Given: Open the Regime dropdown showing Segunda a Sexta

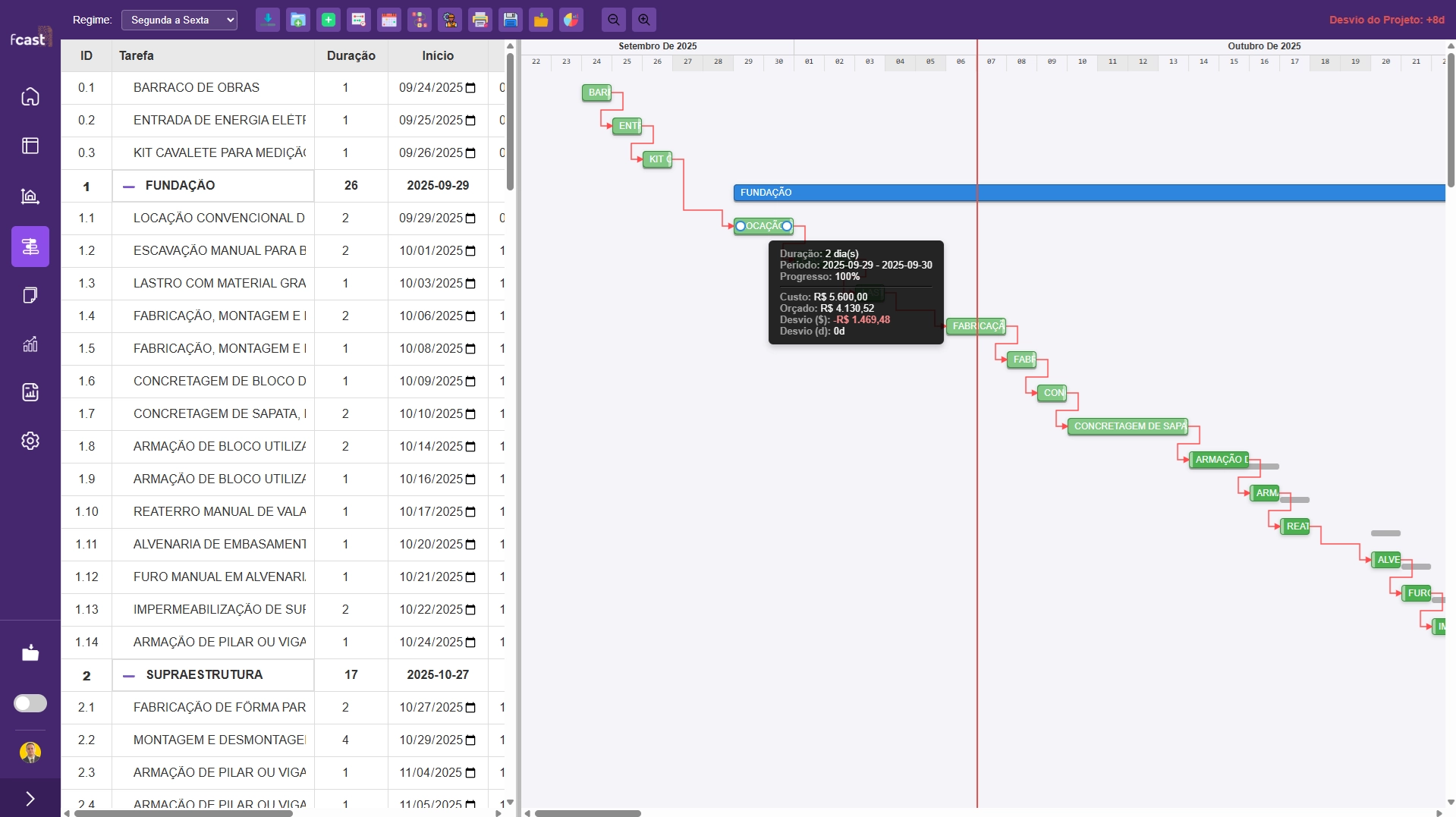Looking at the screenshot, I should 179,20.
